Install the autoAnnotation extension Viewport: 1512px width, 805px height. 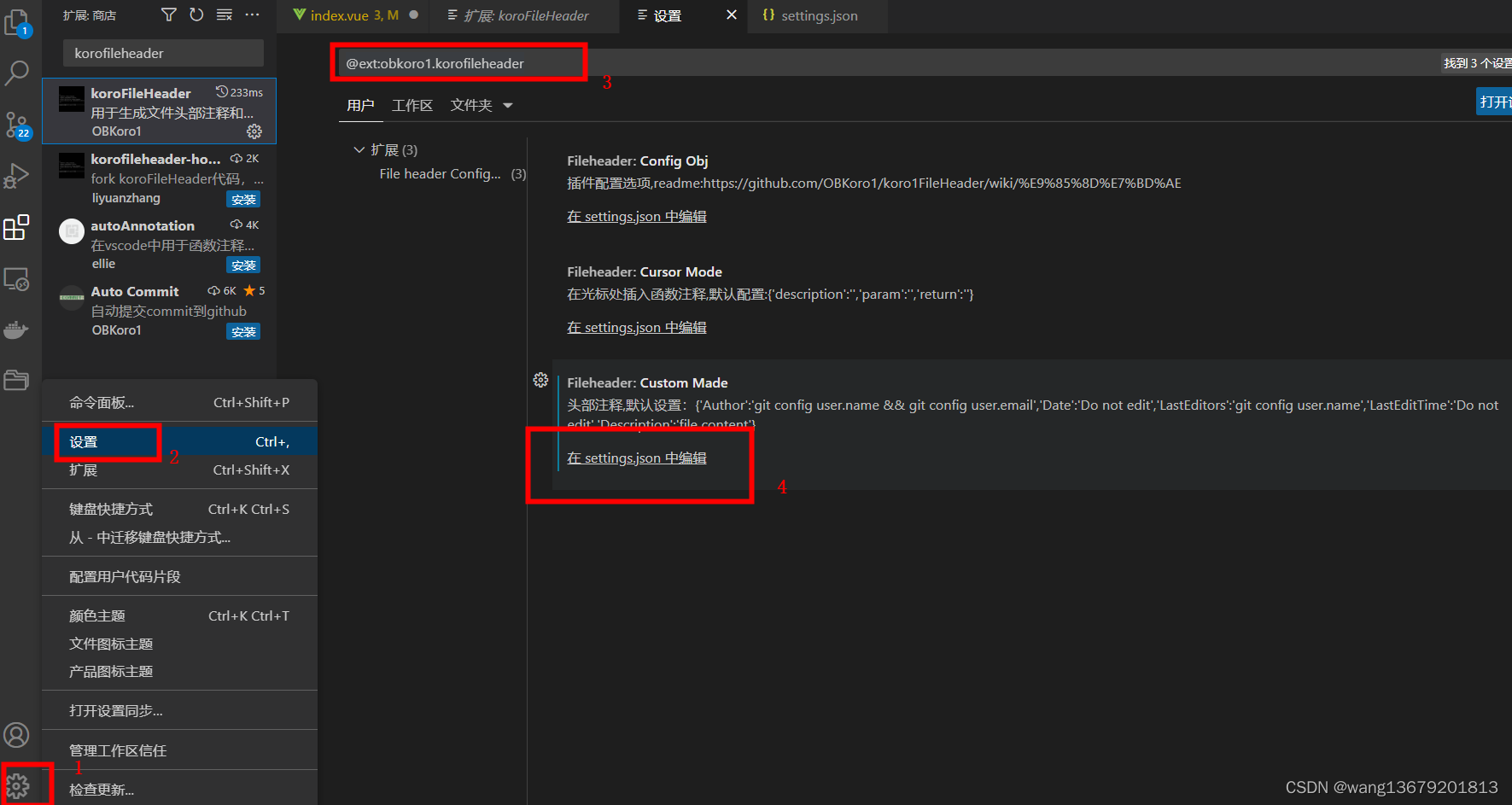pos(243,265)
